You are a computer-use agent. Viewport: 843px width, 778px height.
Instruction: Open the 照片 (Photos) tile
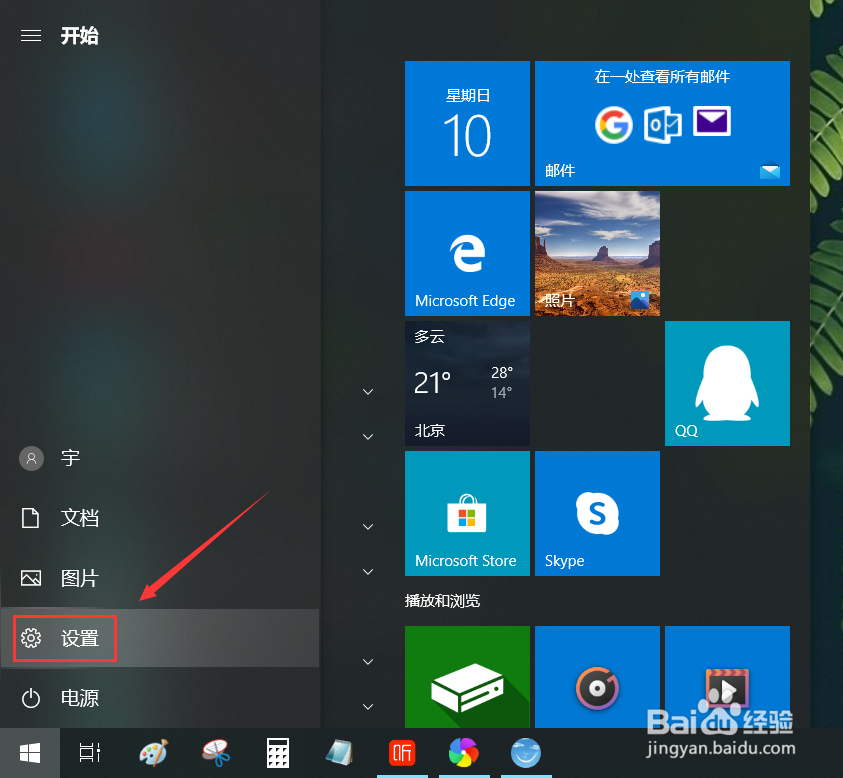(597, 253)
